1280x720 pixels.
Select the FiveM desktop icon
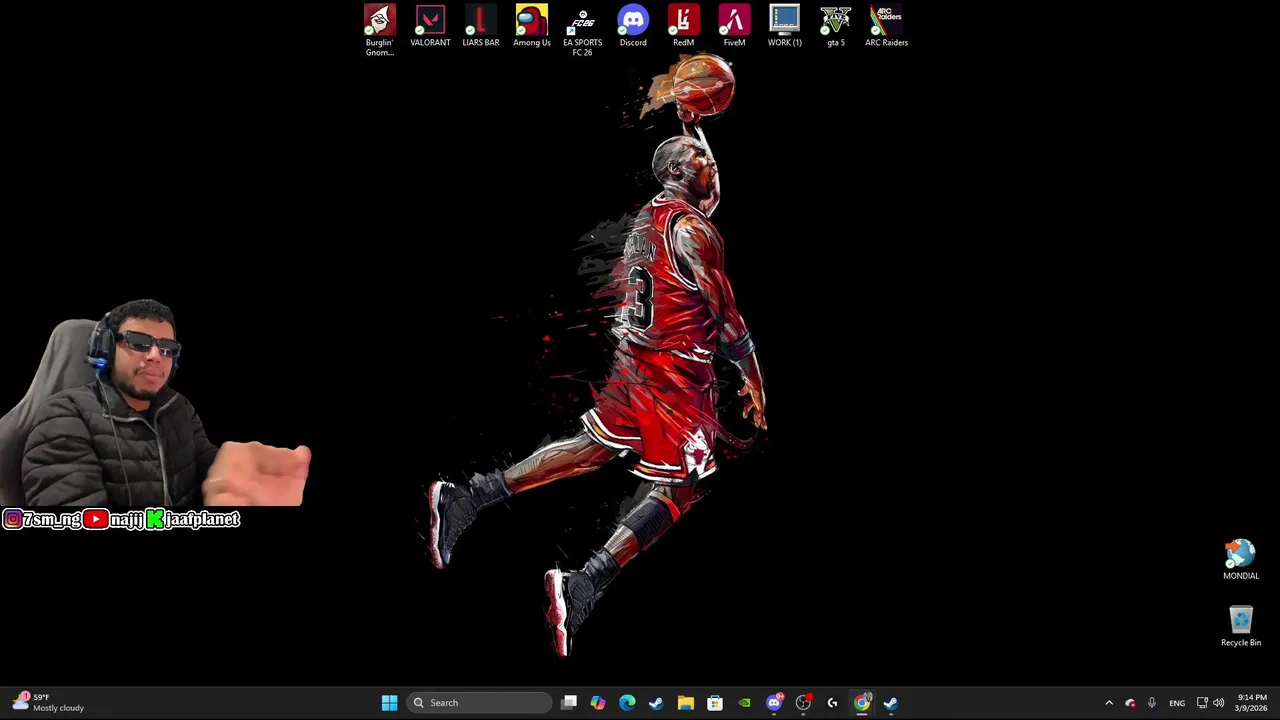tap(734, 26)
